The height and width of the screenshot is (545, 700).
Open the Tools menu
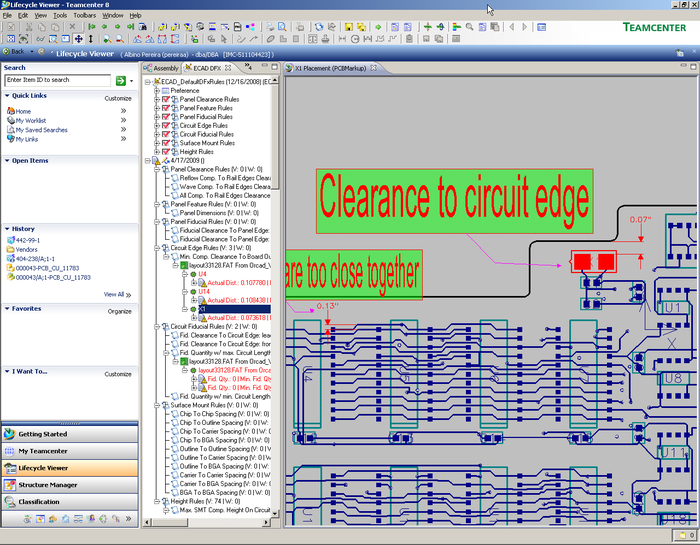point(60,15)
